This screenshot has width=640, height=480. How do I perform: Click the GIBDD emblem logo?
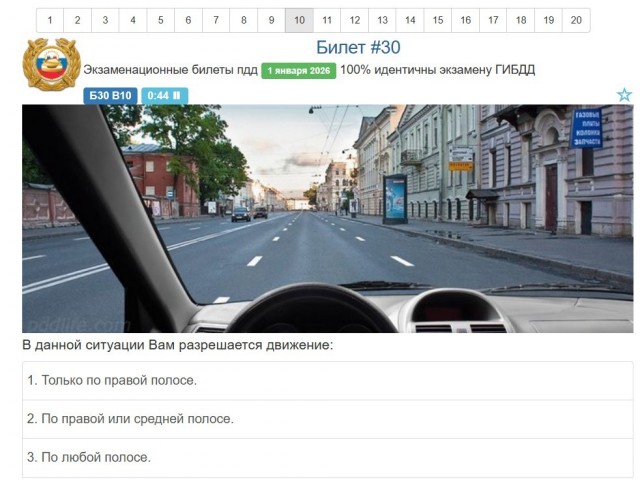(51, 64)
